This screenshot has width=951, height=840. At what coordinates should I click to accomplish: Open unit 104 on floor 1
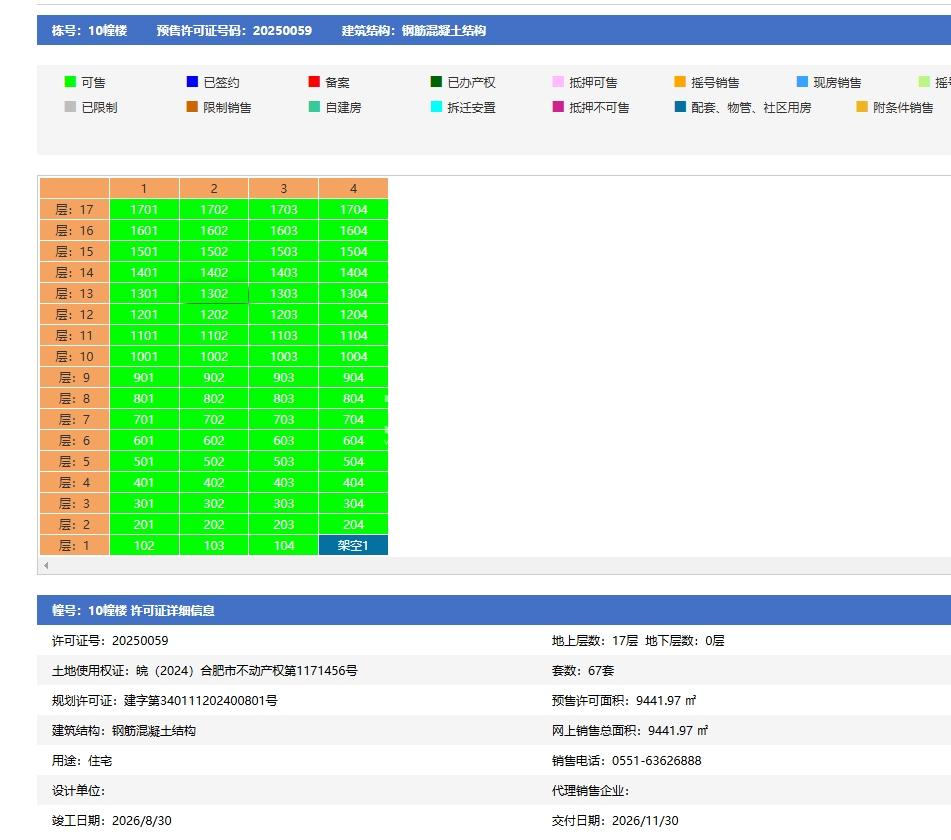pos(284,545)
